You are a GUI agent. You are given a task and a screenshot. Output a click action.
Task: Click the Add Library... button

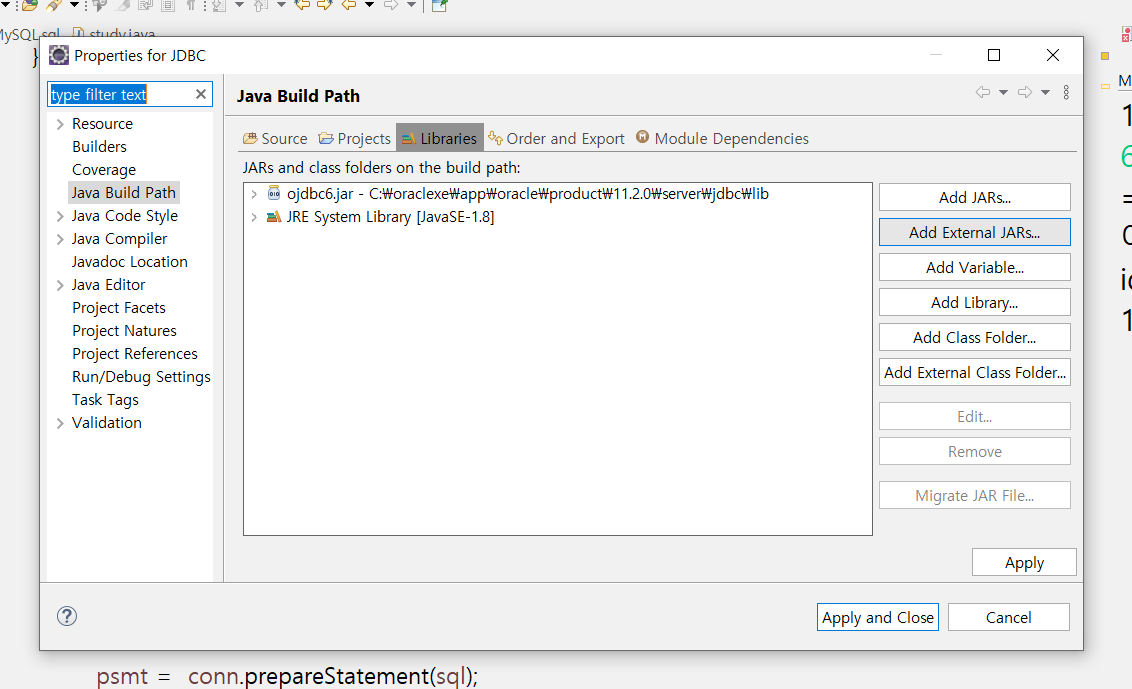(x=975, y=303)
